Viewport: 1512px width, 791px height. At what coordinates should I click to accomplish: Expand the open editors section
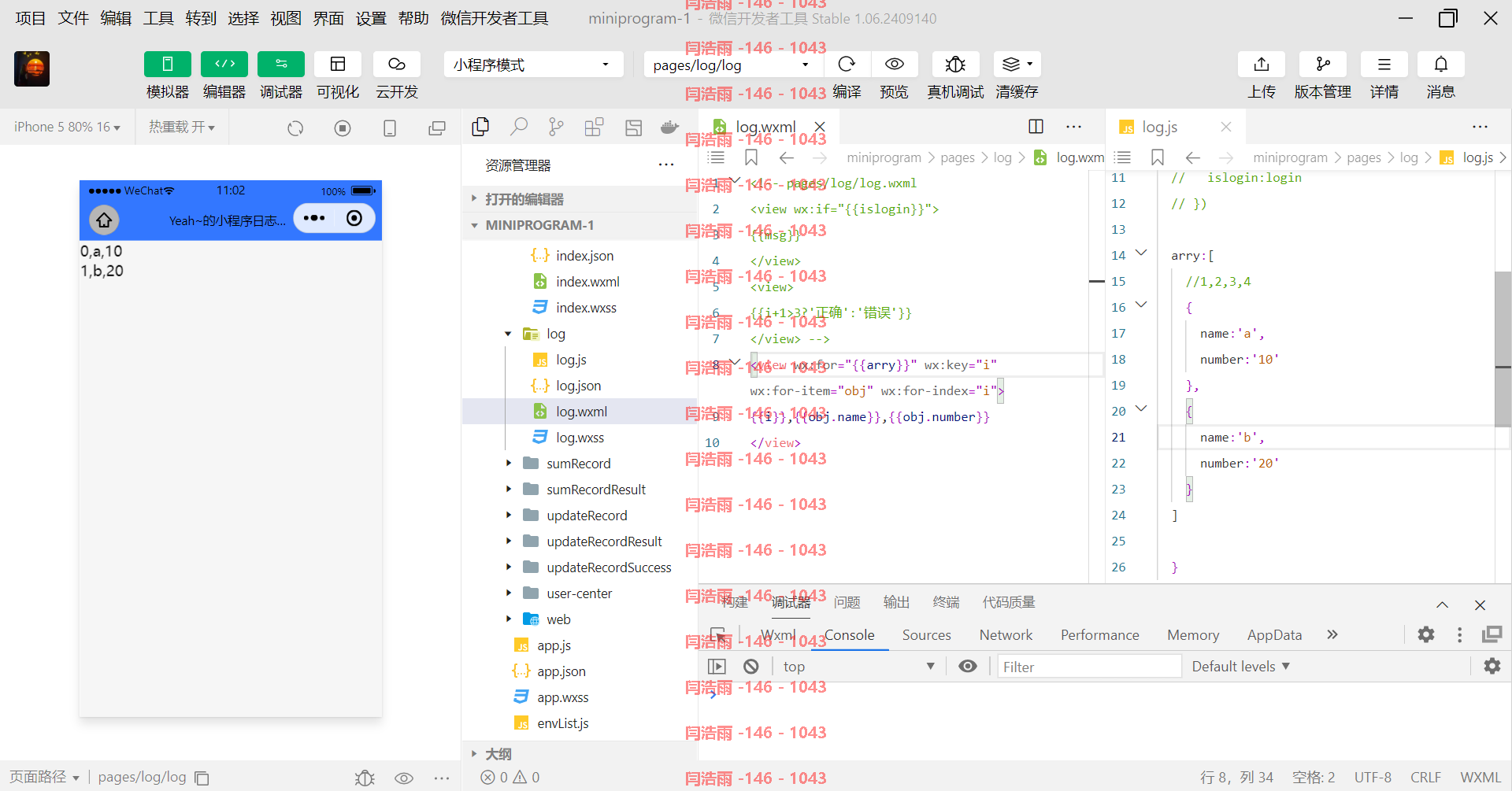tap(580, 199)
